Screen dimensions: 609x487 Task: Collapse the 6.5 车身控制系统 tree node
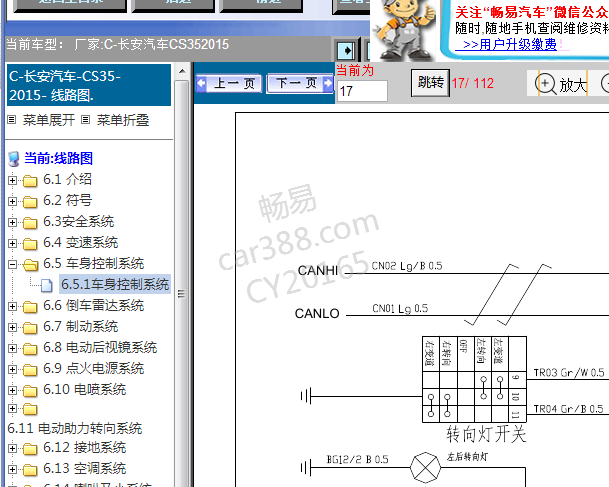12,264
